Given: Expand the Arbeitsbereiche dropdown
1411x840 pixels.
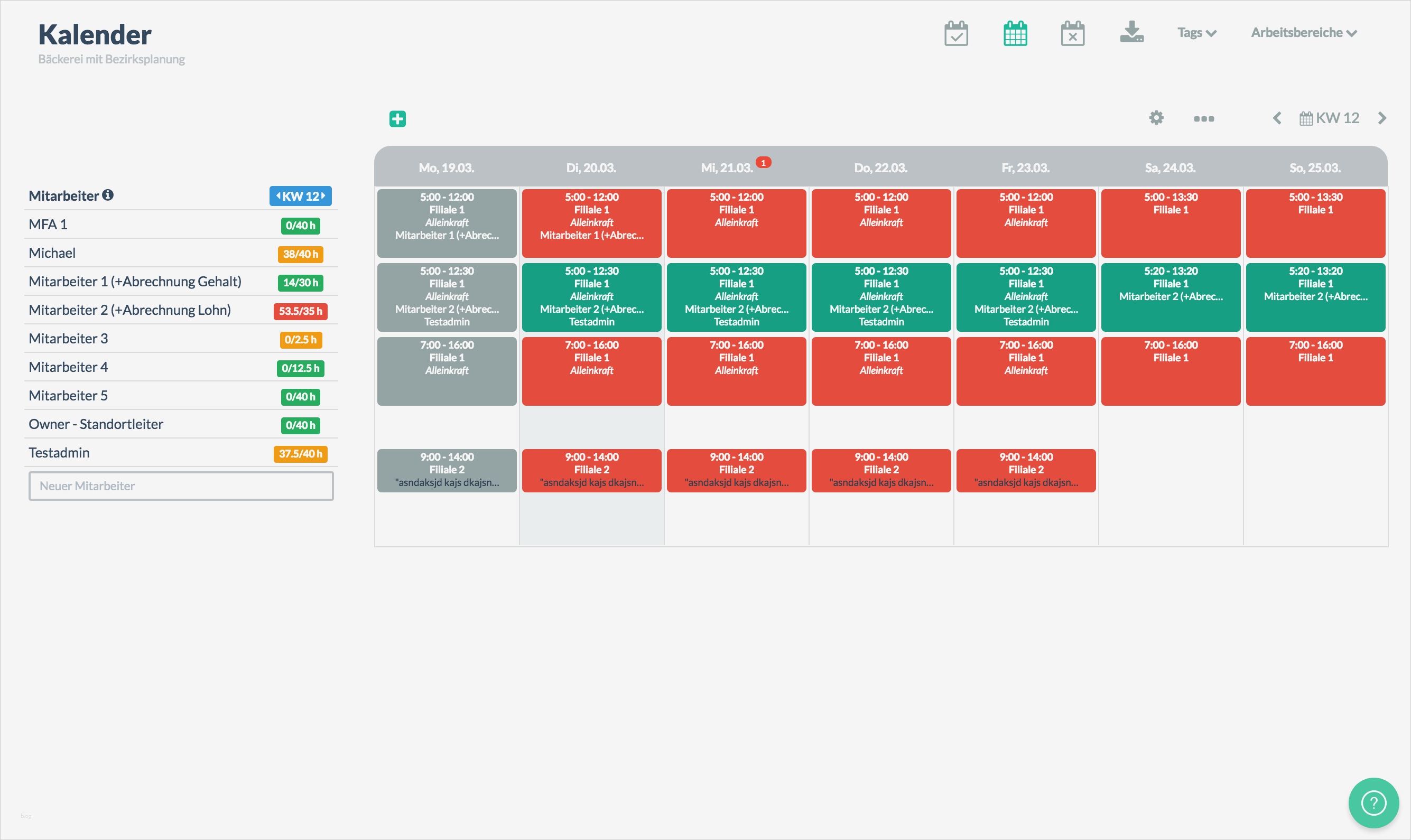Looking at the screenshot, I should [x=1303, y=33].
